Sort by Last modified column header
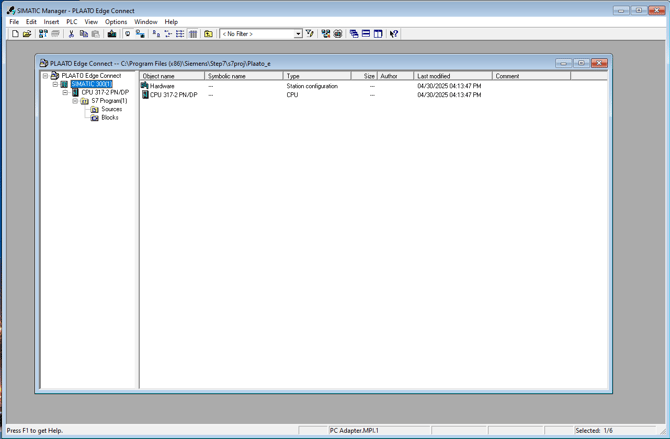The image size is (670, 439). coord(453,76)
